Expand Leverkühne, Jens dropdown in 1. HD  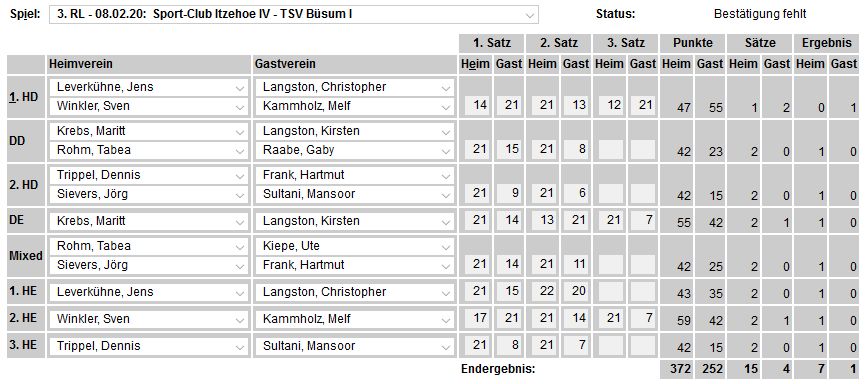(x=148, y=87)
